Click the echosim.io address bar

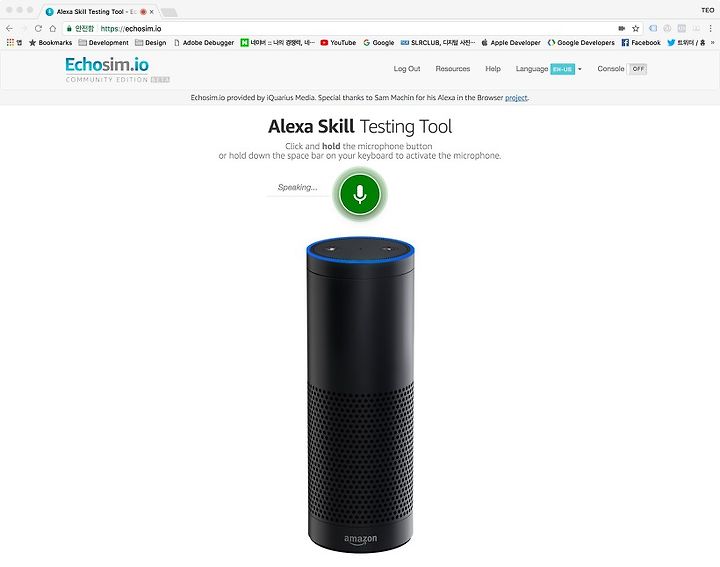click(x=340, y=28)
